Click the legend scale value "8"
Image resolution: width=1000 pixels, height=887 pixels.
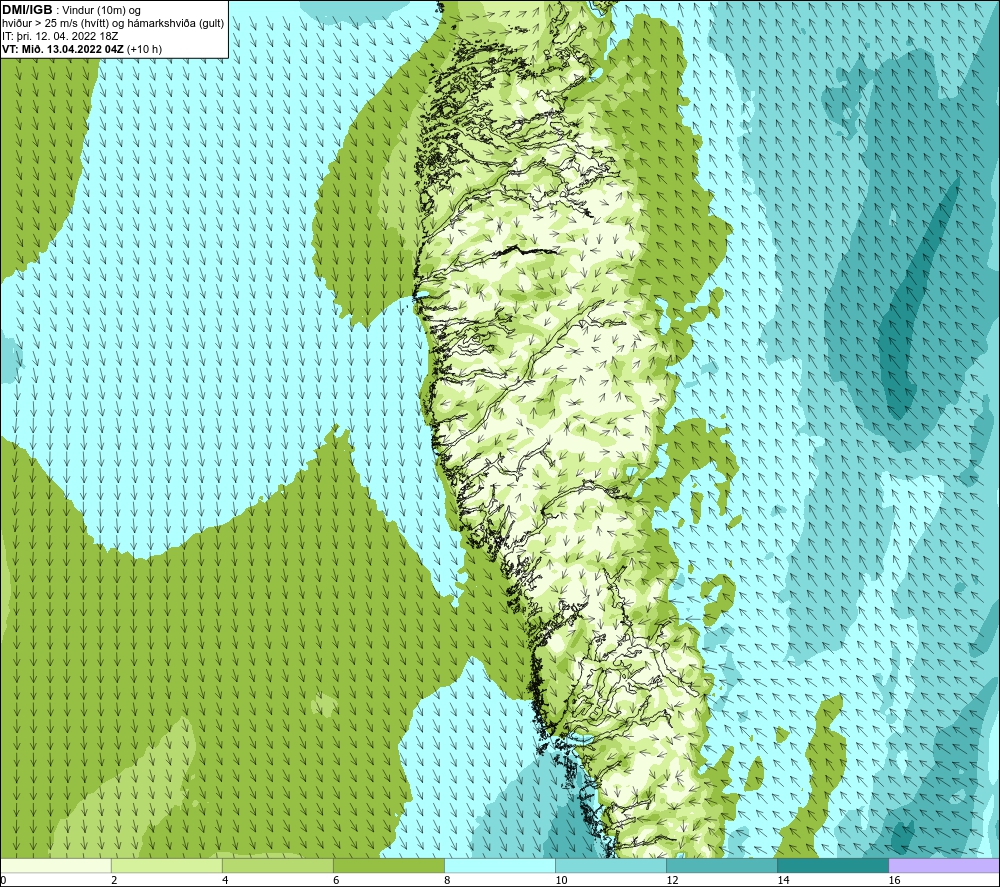coord(447,880)
